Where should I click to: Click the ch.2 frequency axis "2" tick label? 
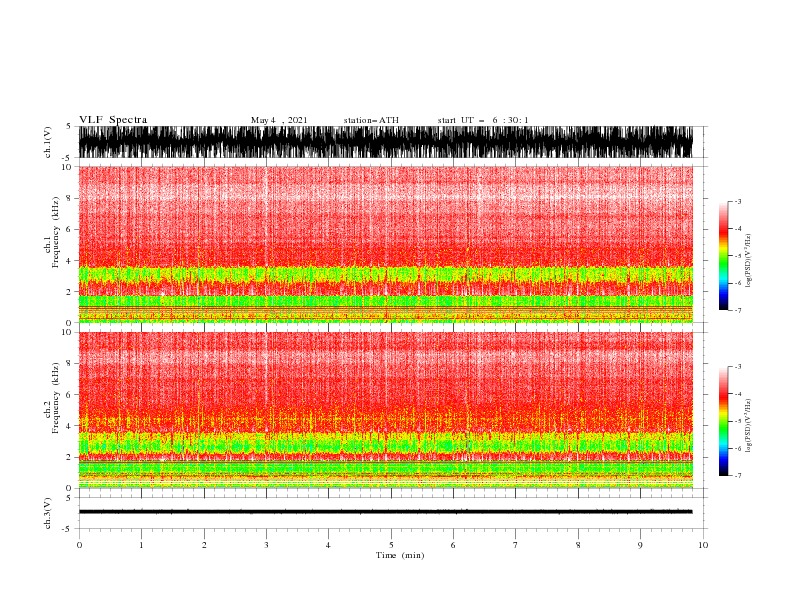pyautogui.click(x=69, y=457)
